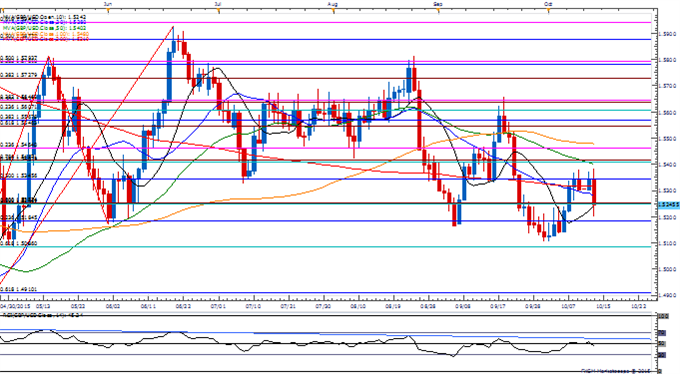This screenshot has width=680, height=374.
Task: Select the green MVA 50 legend entry
Action: point(45,27)
